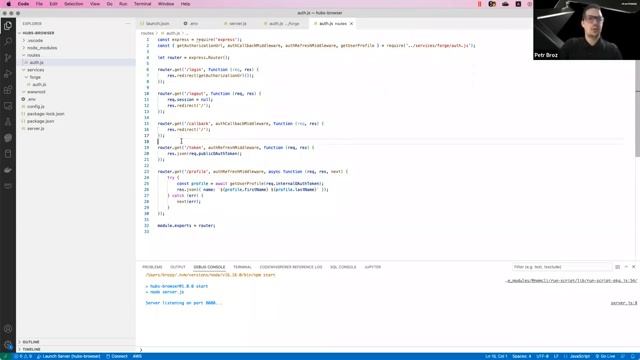Close the bottom panel
The image size is (640, 360).
coord(633,267)
